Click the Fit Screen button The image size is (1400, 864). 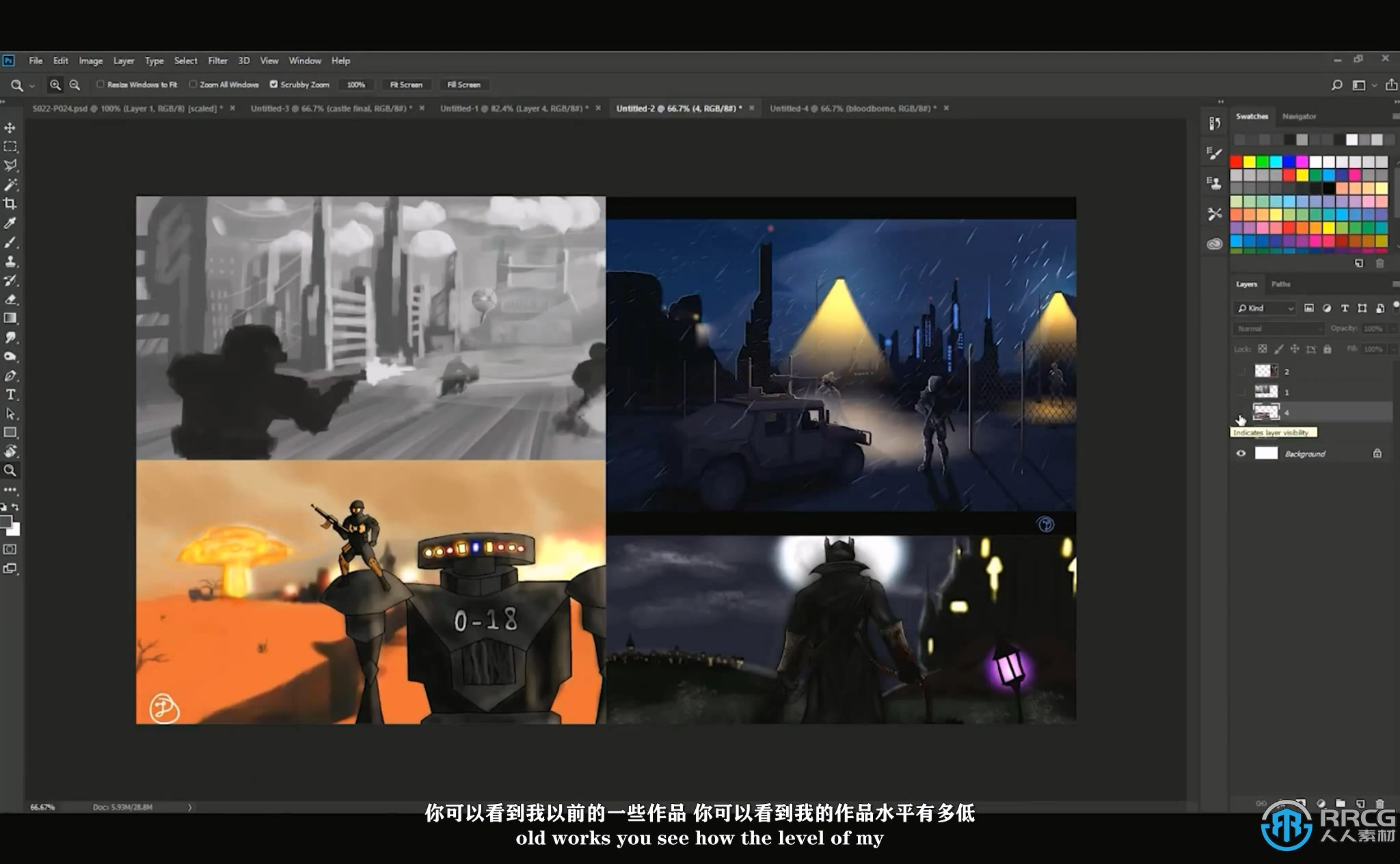click(x=406, y=85)
